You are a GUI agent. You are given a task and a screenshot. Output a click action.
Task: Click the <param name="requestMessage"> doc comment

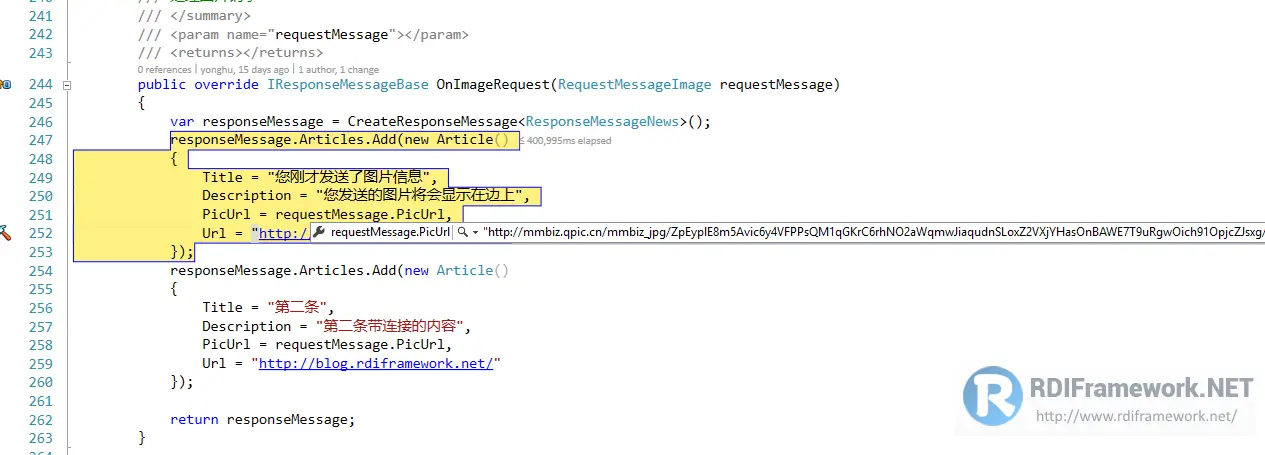[x=303, y=34]
